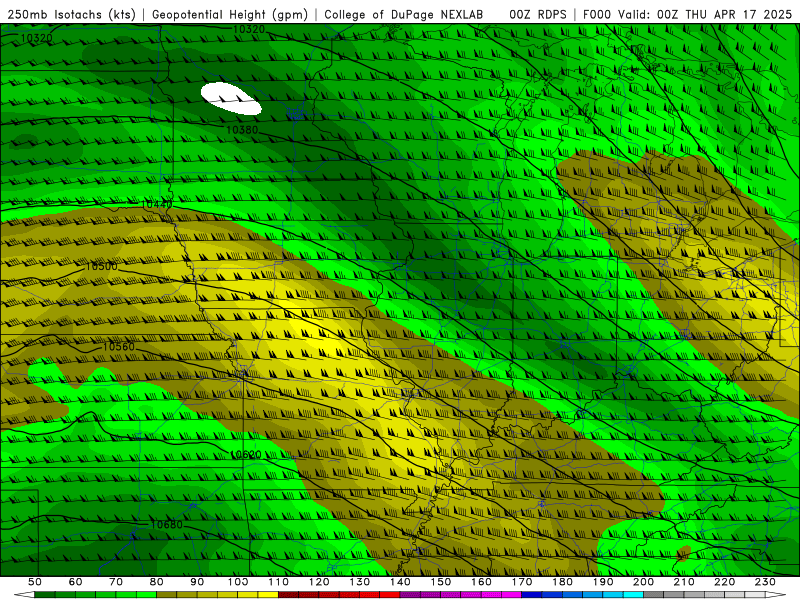The image size is (800, 600).
Task: Select the bright magenta swatch ending at 170
Action: (512, 594)
